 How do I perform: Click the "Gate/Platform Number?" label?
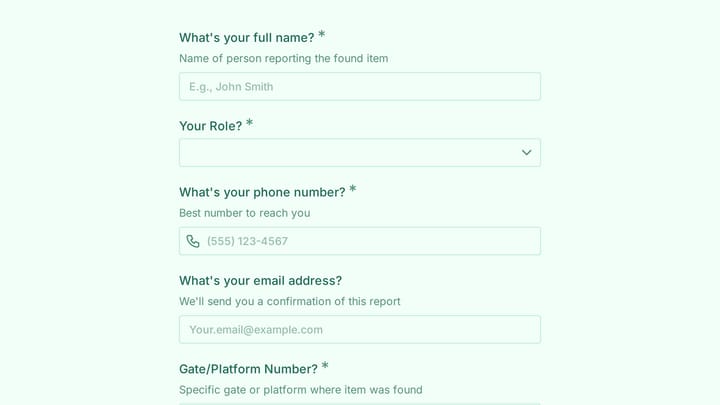pyautogui.click(x=248, y=369)
